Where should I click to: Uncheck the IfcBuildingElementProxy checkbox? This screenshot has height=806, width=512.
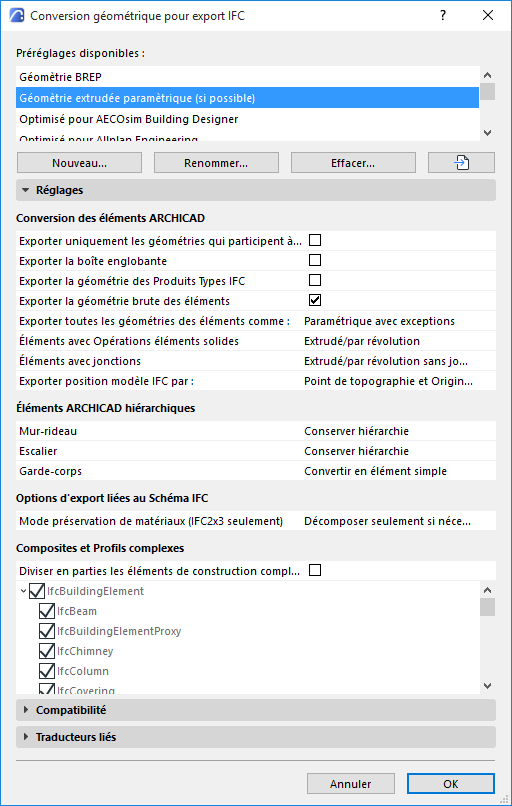coord(47,631)
